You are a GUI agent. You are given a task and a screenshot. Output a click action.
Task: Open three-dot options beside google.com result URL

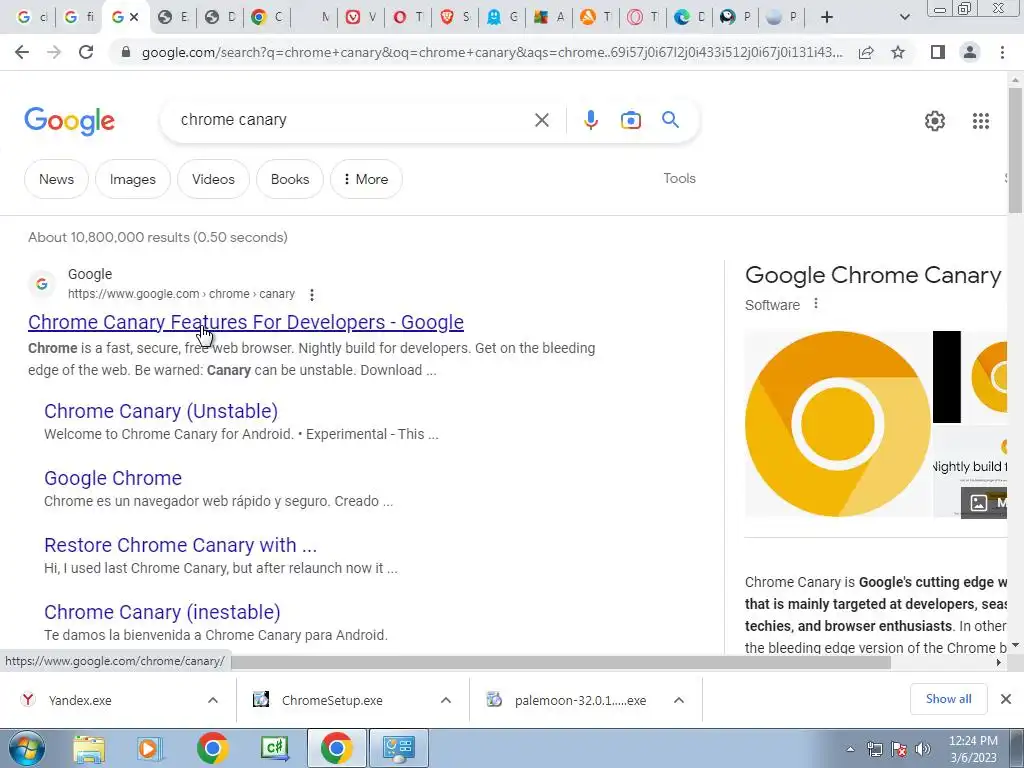click(x=312, y=295)
